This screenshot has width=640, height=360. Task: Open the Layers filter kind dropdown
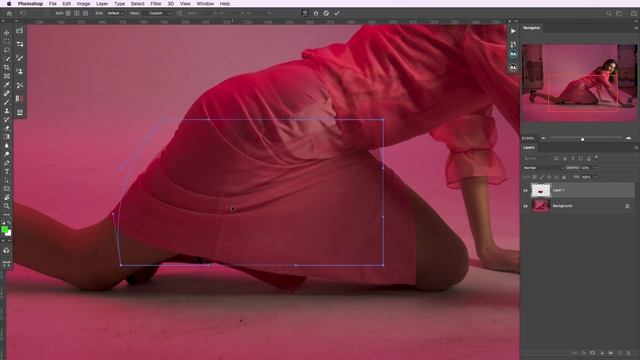click(x=538, y=158)
